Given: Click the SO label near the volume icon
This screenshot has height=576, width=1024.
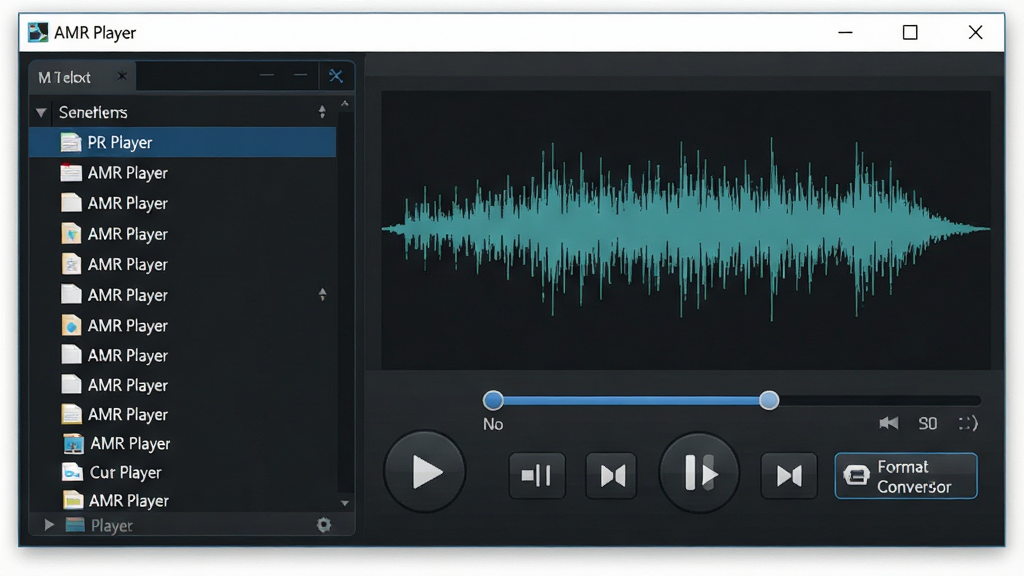Looking at the screenshot, I should pos(927,423).
